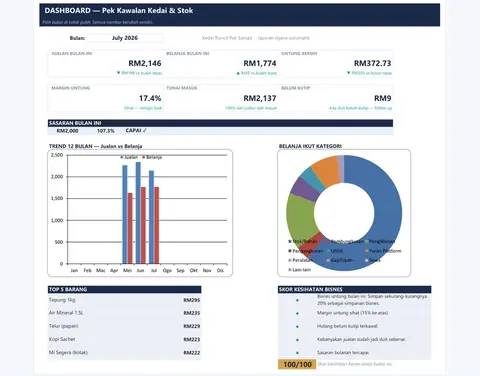Screen dimensions: 480x376
Task: Select the RM9 Belum Kutip figure
Action: pyautogui.click(x=383, y=98)
